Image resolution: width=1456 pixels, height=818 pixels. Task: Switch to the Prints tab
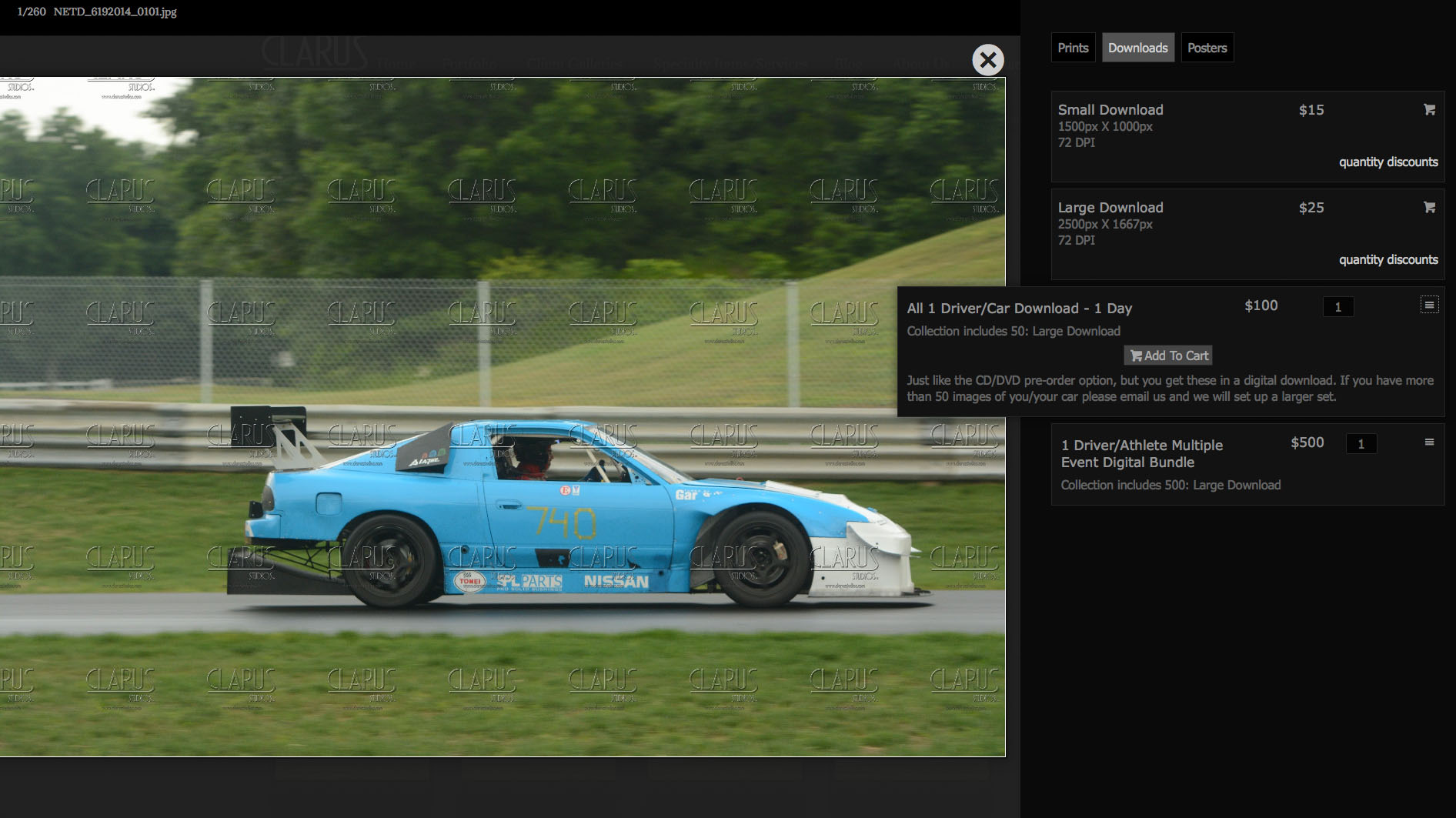[x=1073, y=48]
